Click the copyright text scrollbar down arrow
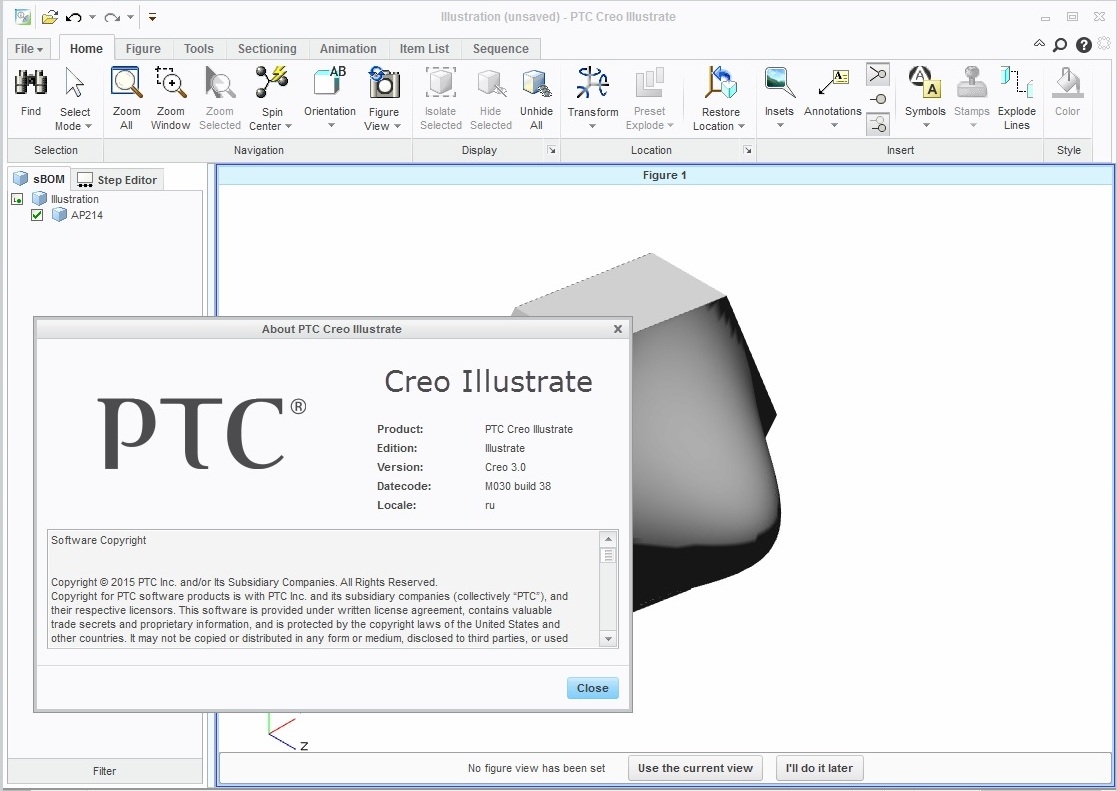The width and height of the screenshot is (1117, 791). point(608,639)
